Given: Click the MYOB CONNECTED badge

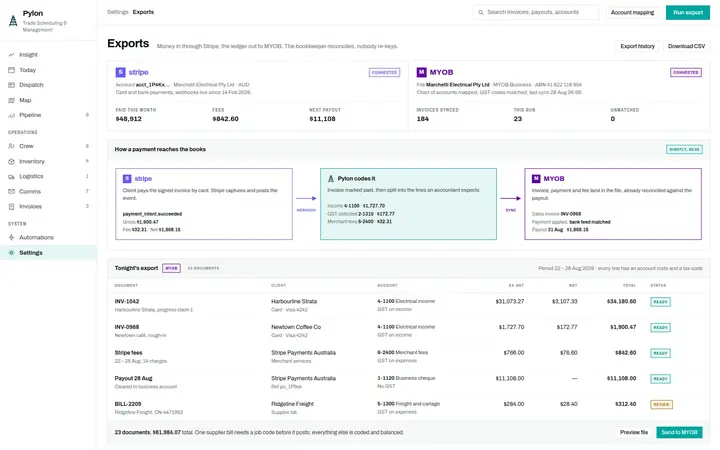Looking at the screenshot, I should tap(686, 73).
